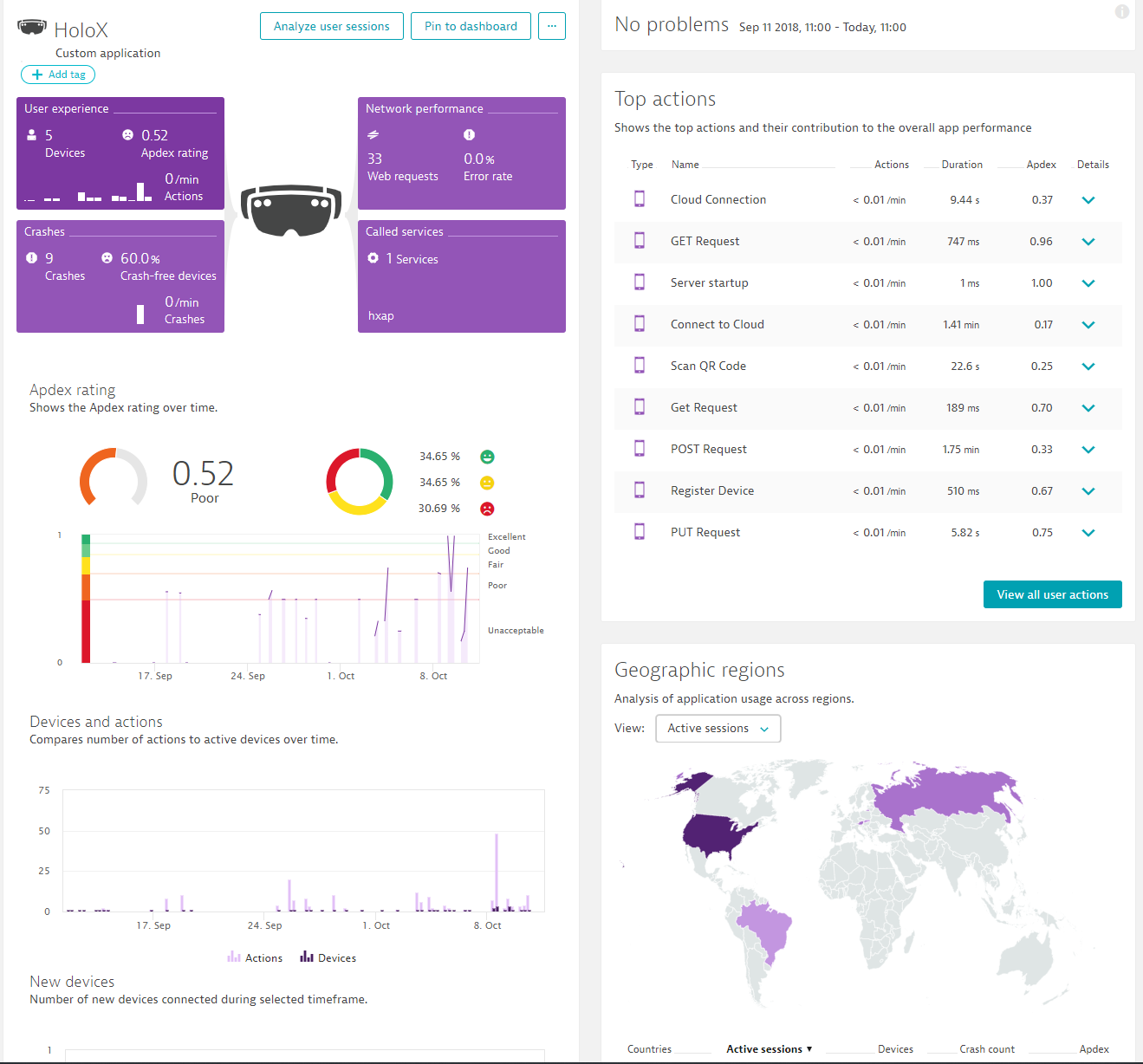Expand details for the GET Request action
Viewport: 1143px width, 1064px height.
click(x=1088, y=242)
